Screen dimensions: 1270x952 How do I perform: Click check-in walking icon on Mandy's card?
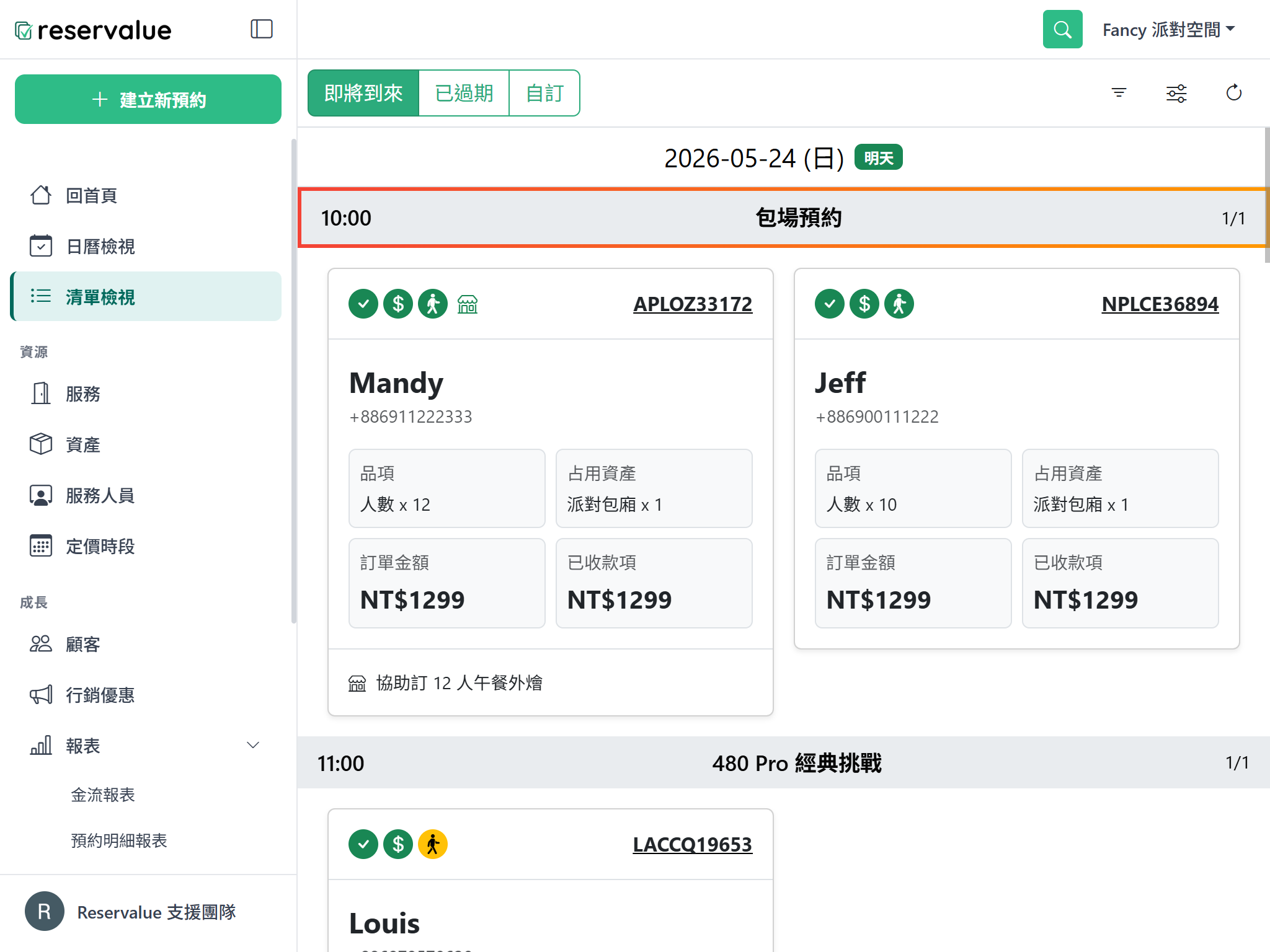click(x=433, y=304)
